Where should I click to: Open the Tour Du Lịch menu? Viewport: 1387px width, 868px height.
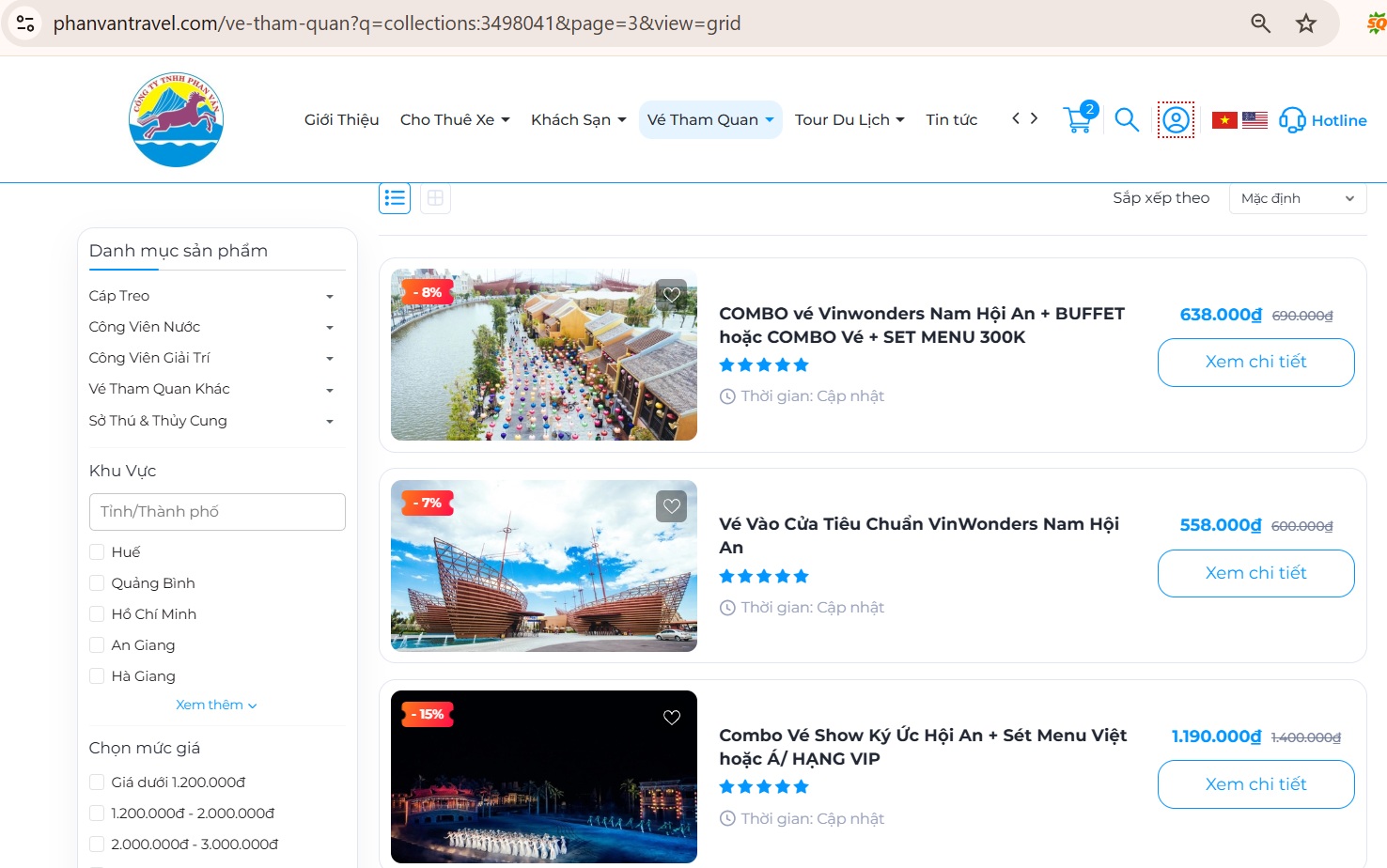[x=849, y=119]
